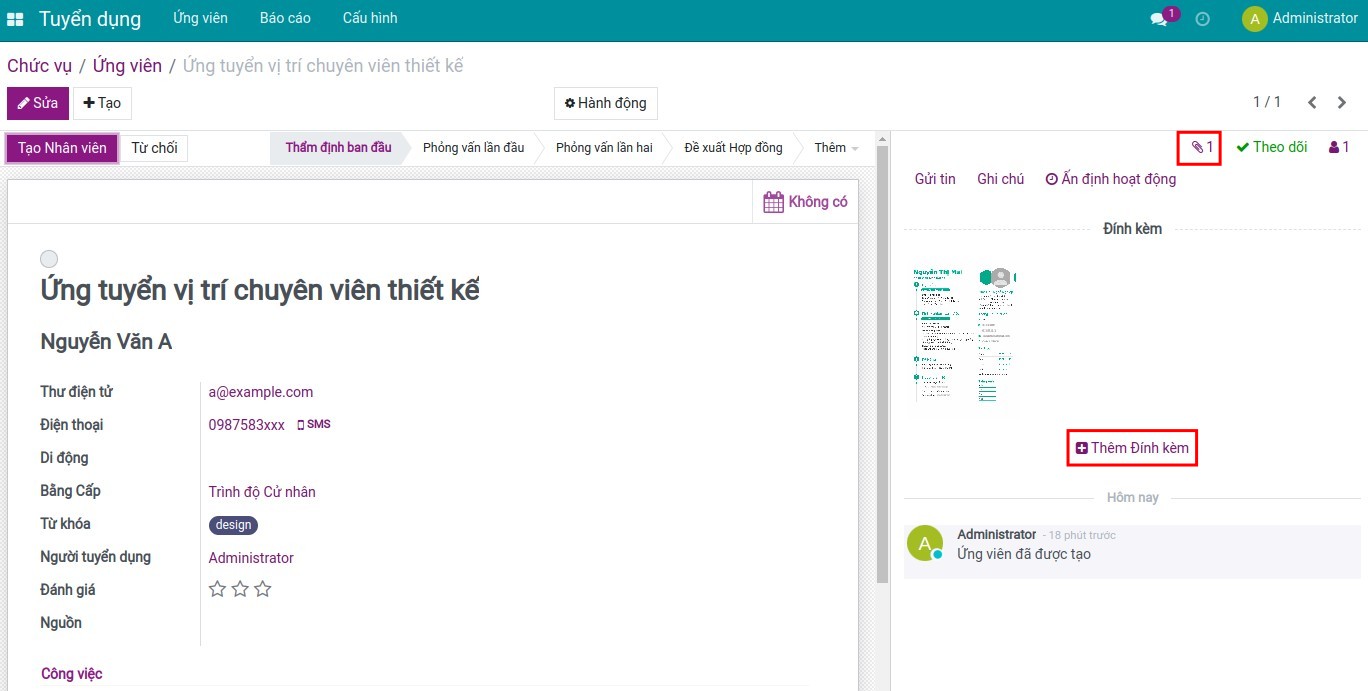Open the 'Hành động' action dropdown
Viewport: 1368px width, 691px height.
tap(605, 103)
